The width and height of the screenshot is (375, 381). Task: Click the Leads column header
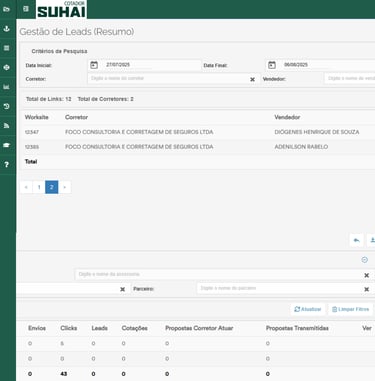100,328
